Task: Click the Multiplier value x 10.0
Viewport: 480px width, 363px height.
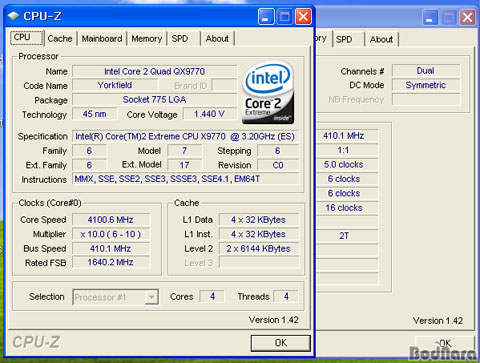Action: 111,234
